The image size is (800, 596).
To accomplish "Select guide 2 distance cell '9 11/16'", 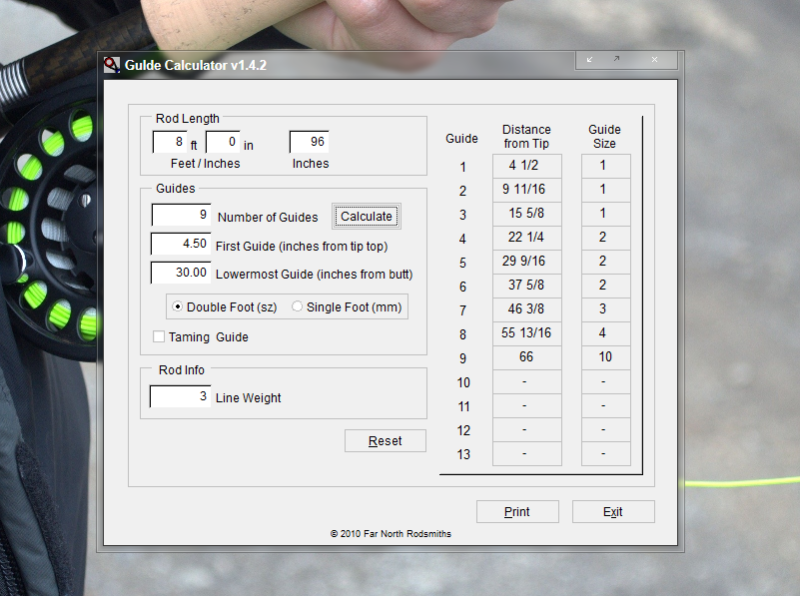I will point(527,190).
